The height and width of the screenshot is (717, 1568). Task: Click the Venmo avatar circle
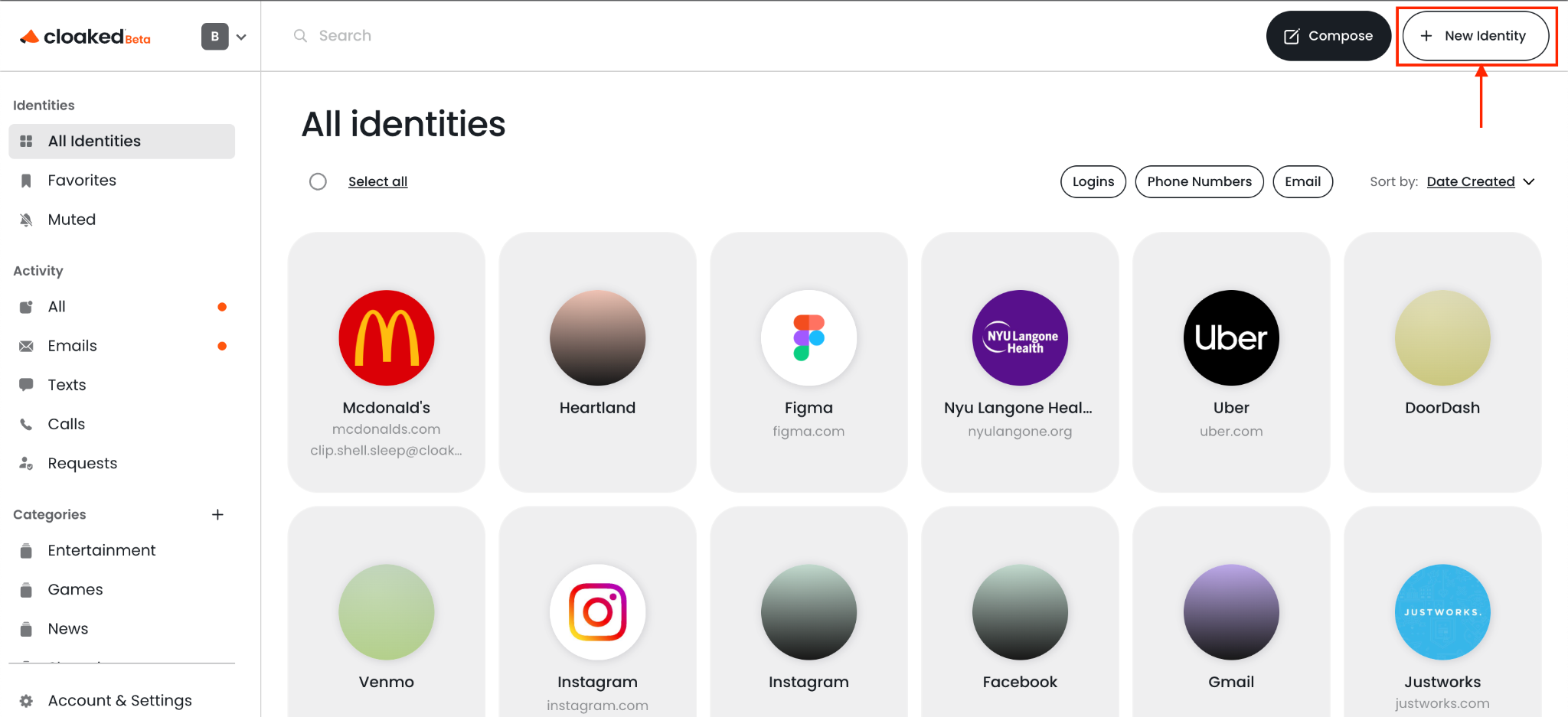[387, 612]
